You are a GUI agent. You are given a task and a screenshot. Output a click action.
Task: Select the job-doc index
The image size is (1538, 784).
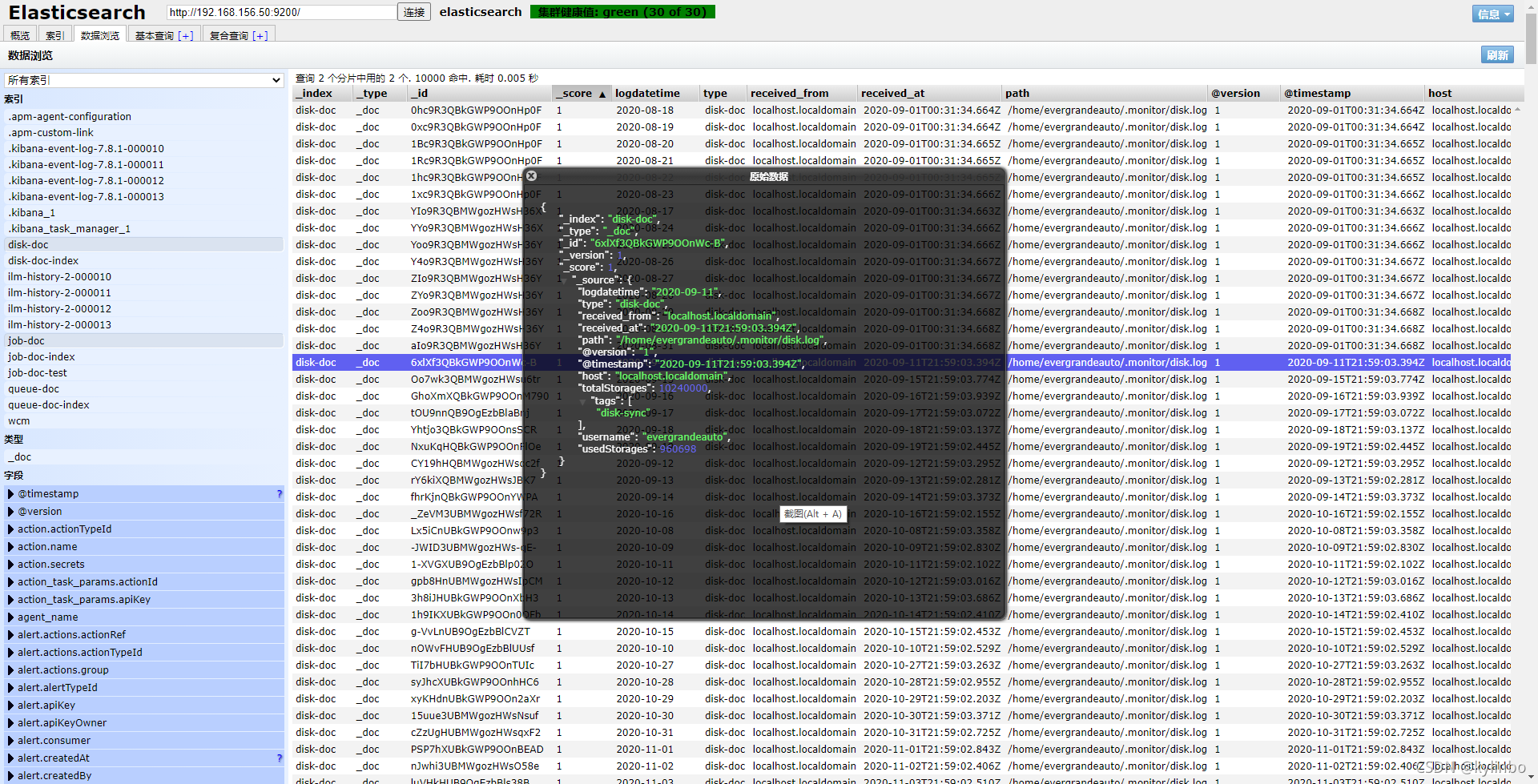144,341
